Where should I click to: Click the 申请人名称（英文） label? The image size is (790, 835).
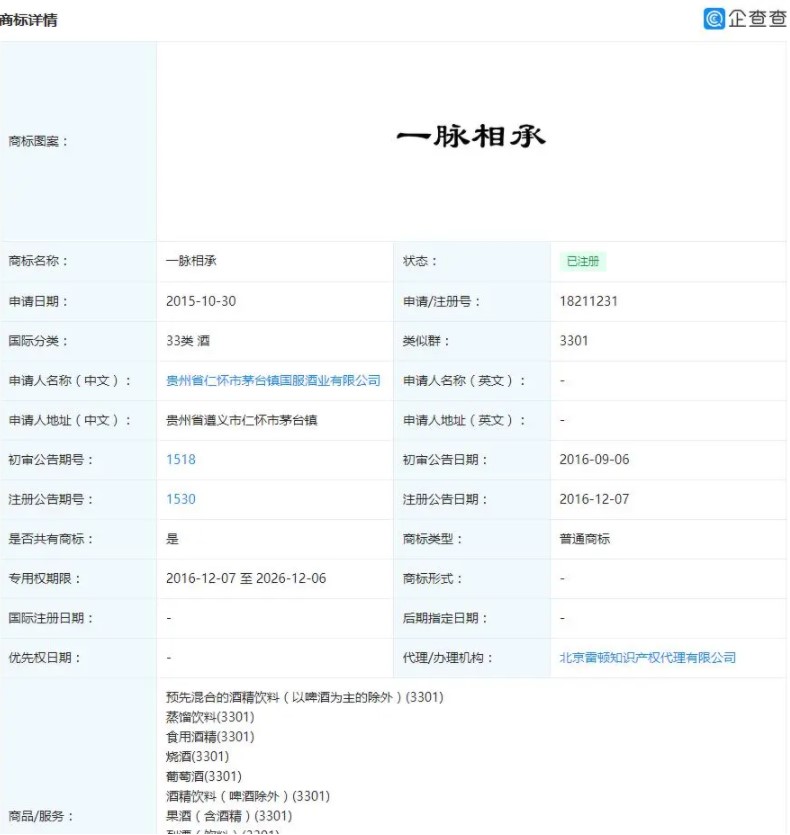pyautogui.click(x=464, y=381)
